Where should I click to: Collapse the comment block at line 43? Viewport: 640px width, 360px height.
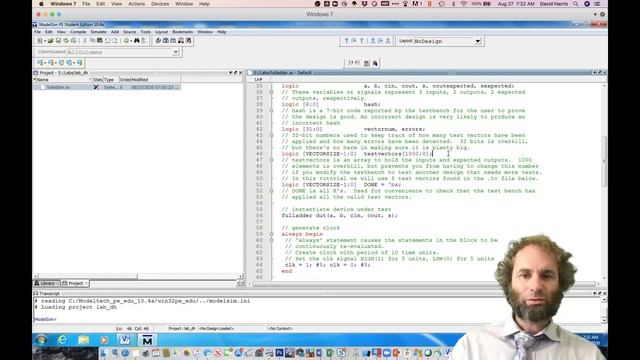point(271,136)
